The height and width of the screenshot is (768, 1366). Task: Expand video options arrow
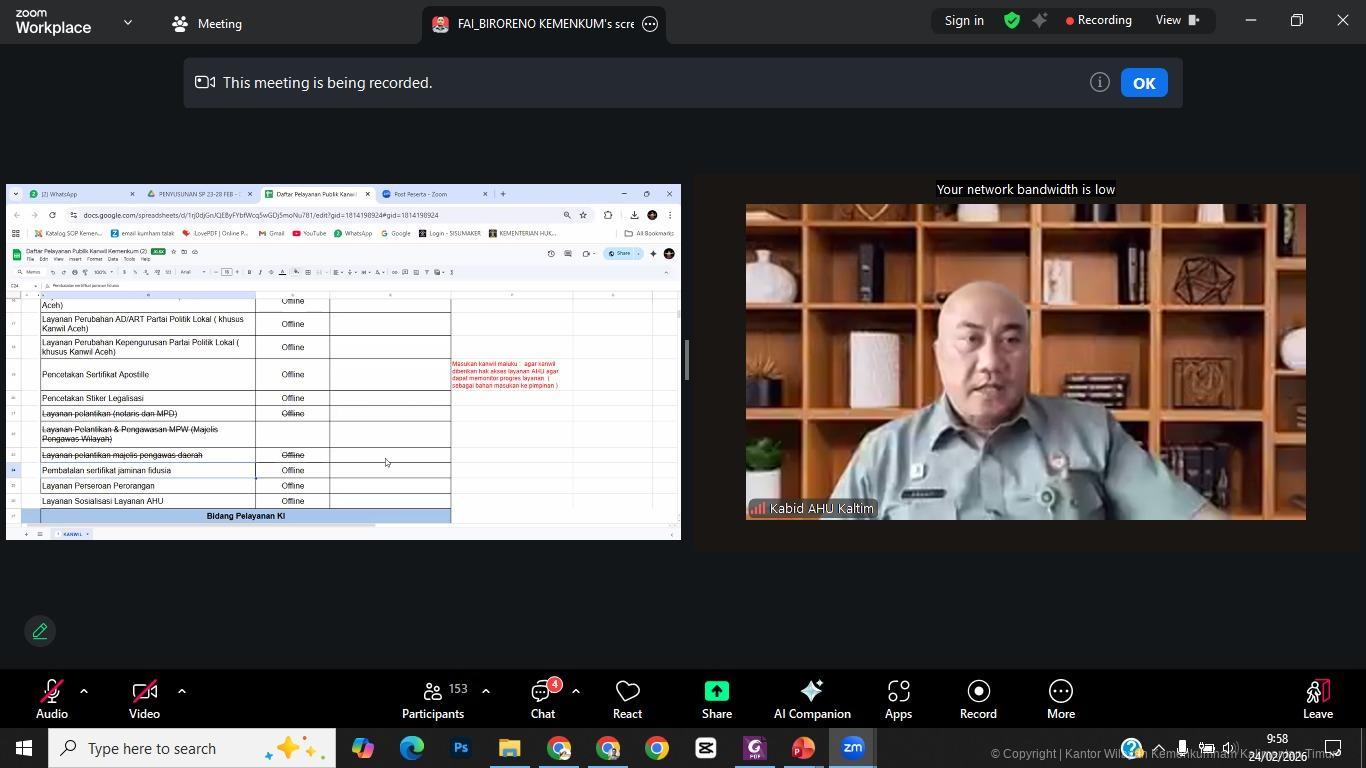coord(181,690)
